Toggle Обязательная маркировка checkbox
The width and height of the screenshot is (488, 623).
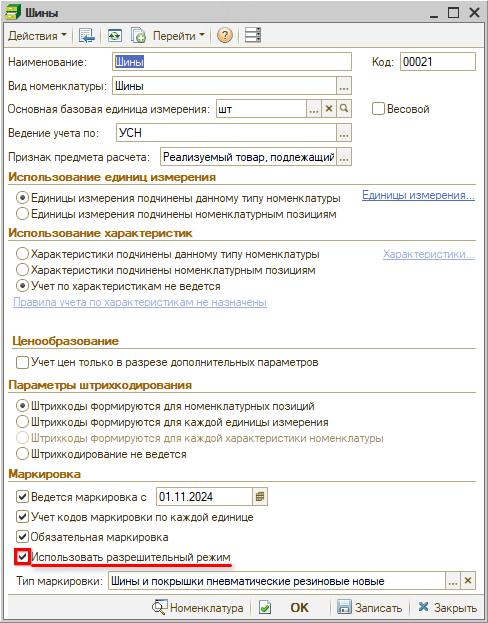(x=23, y=537)
